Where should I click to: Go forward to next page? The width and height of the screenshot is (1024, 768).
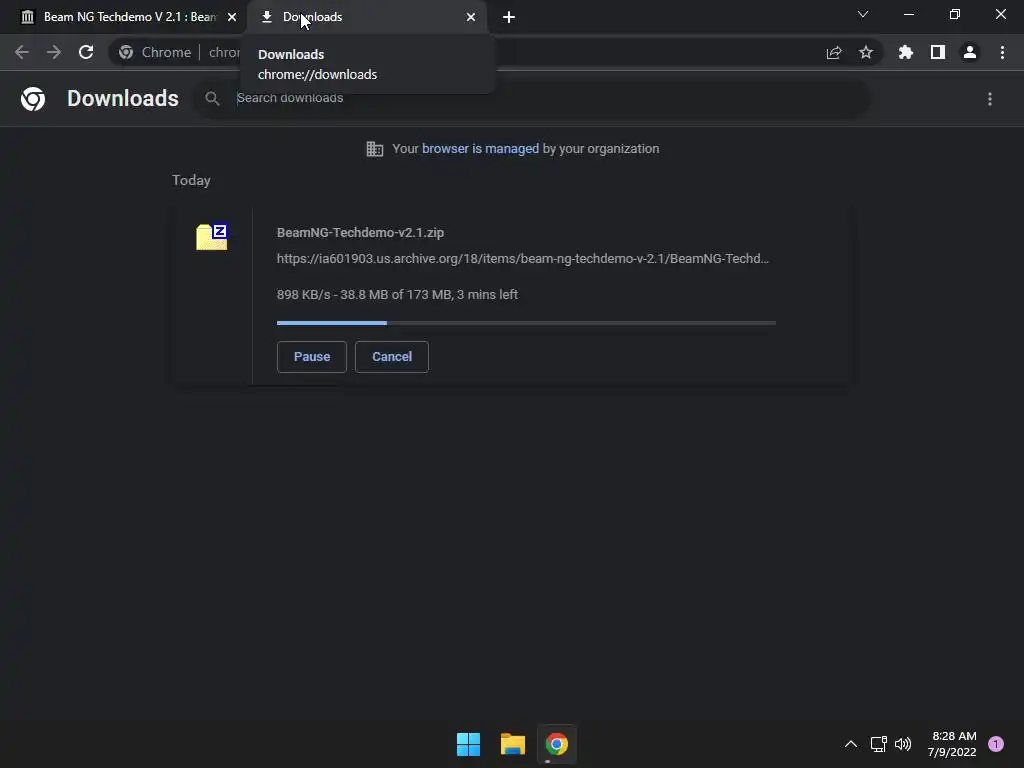[x=54, y=52]
